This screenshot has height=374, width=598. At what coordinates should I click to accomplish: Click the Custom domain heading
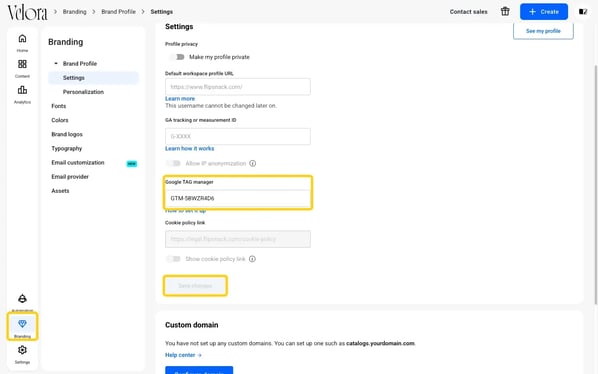point(191,325)
